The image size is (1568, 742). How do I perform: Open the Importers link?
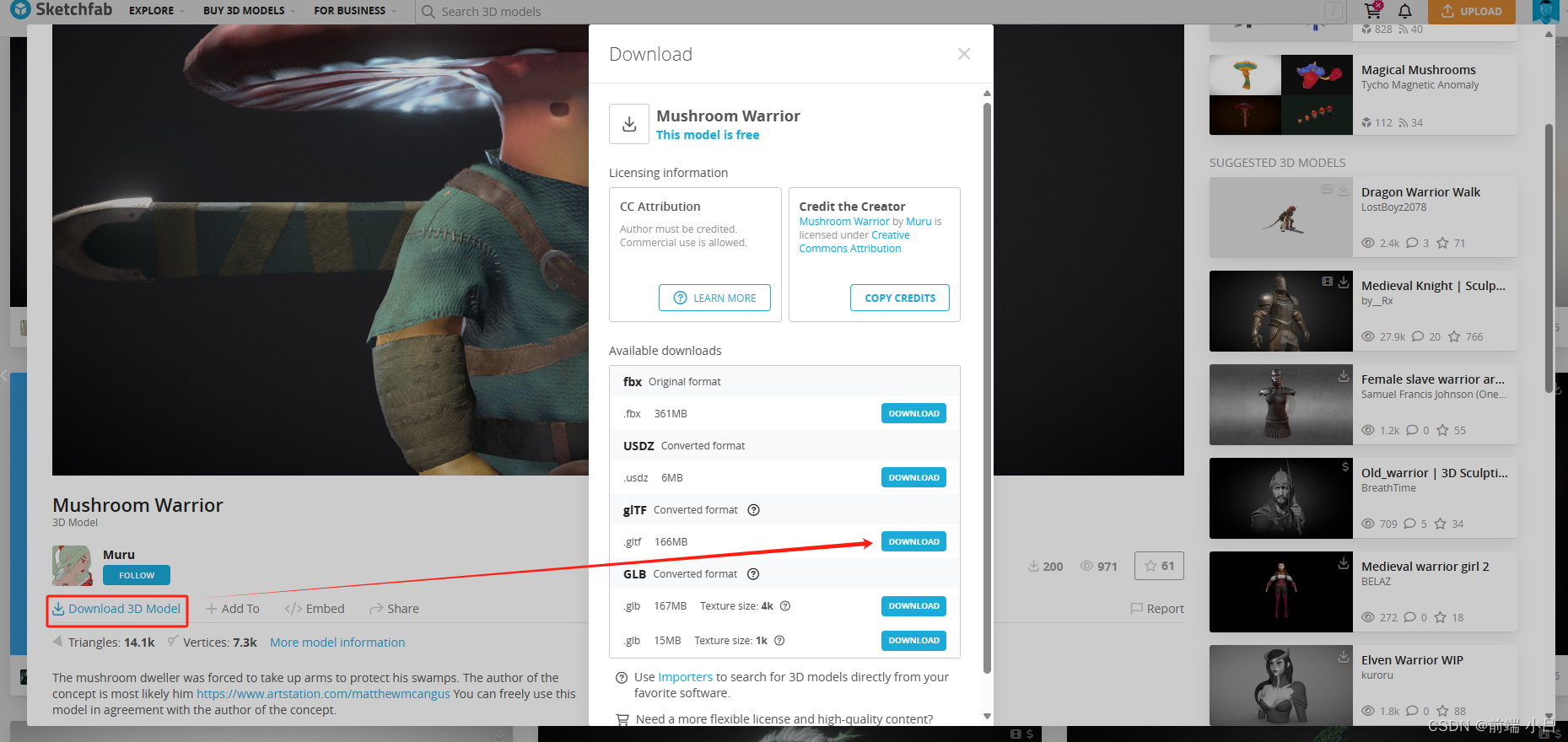685,677
